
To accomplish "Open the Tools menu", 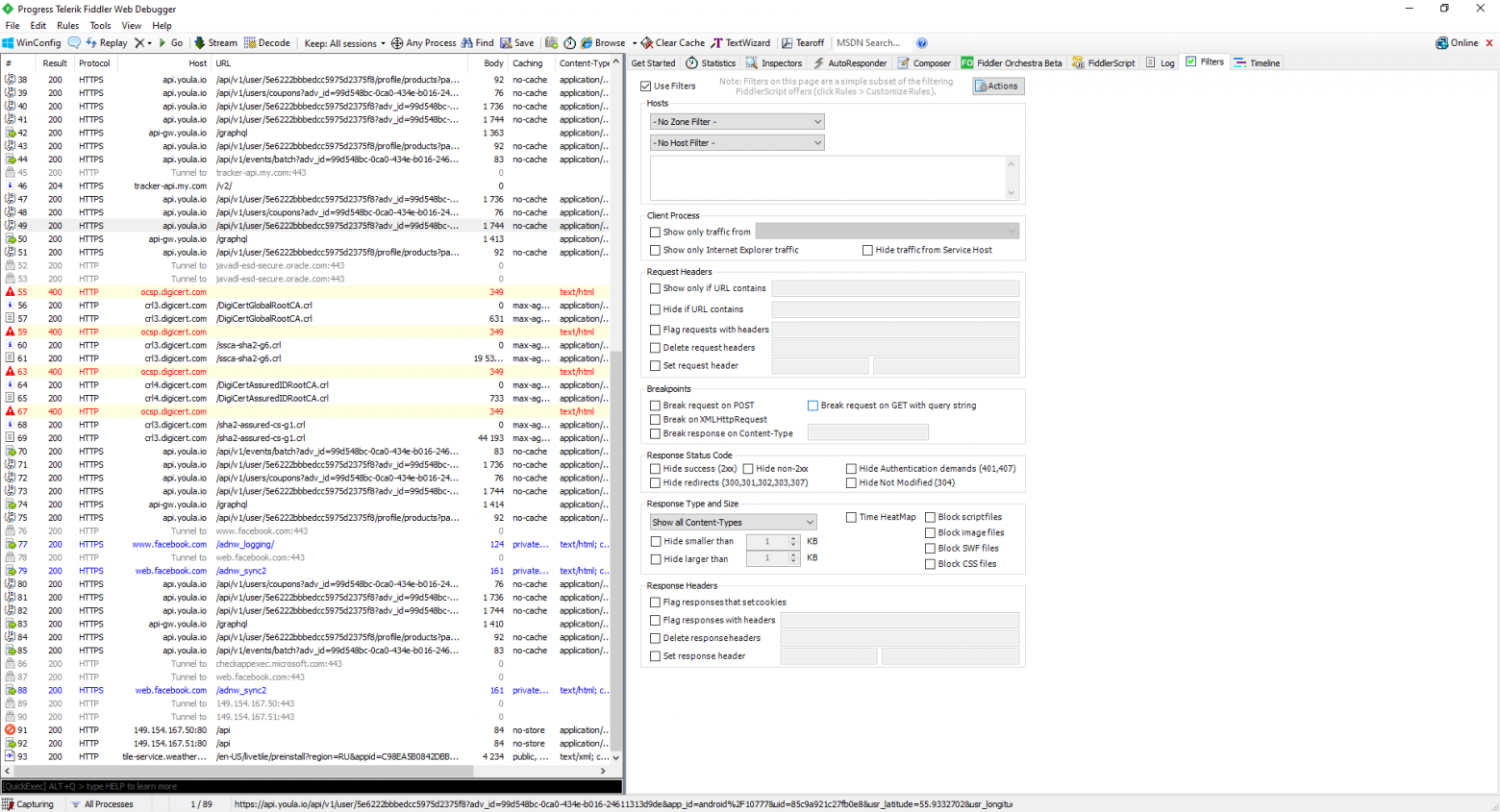I will (100, 26).
